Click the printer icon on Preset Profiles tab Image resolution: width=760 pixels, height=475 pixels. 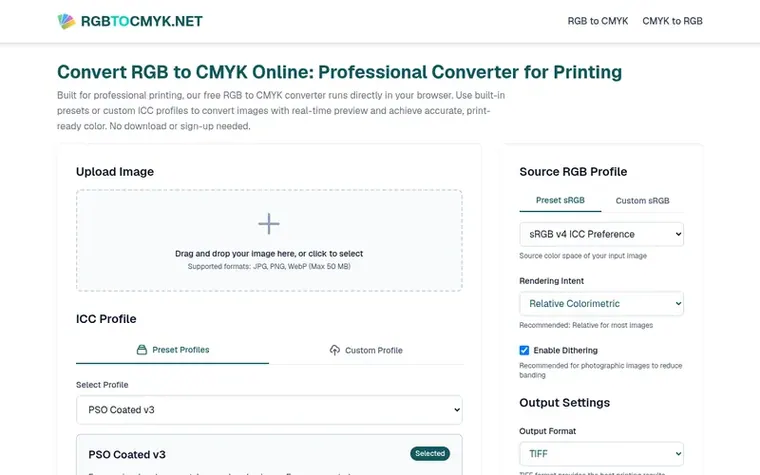click(x=142, y=349)
